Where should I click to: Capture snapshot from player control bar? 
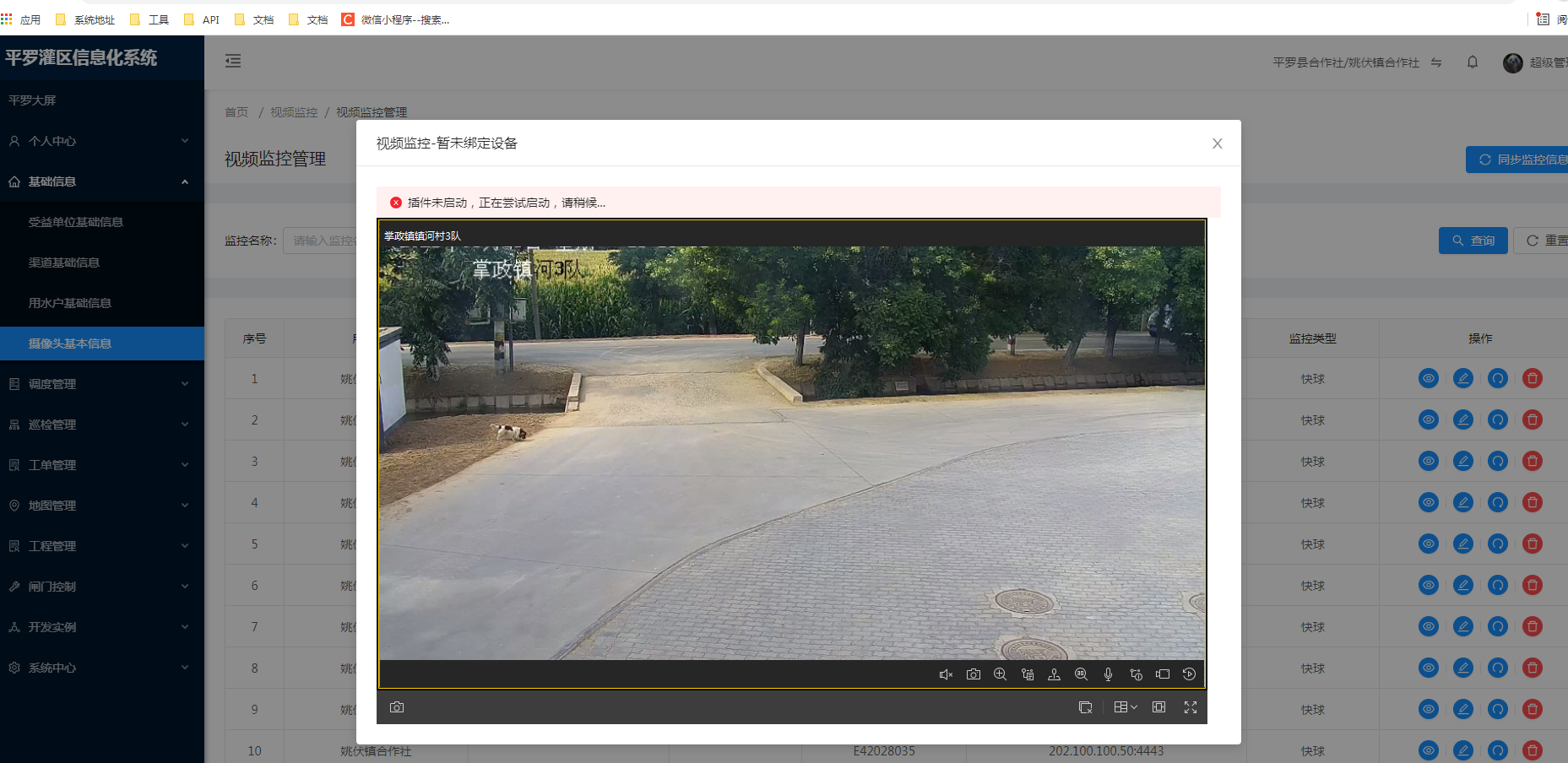coord(974,674)
